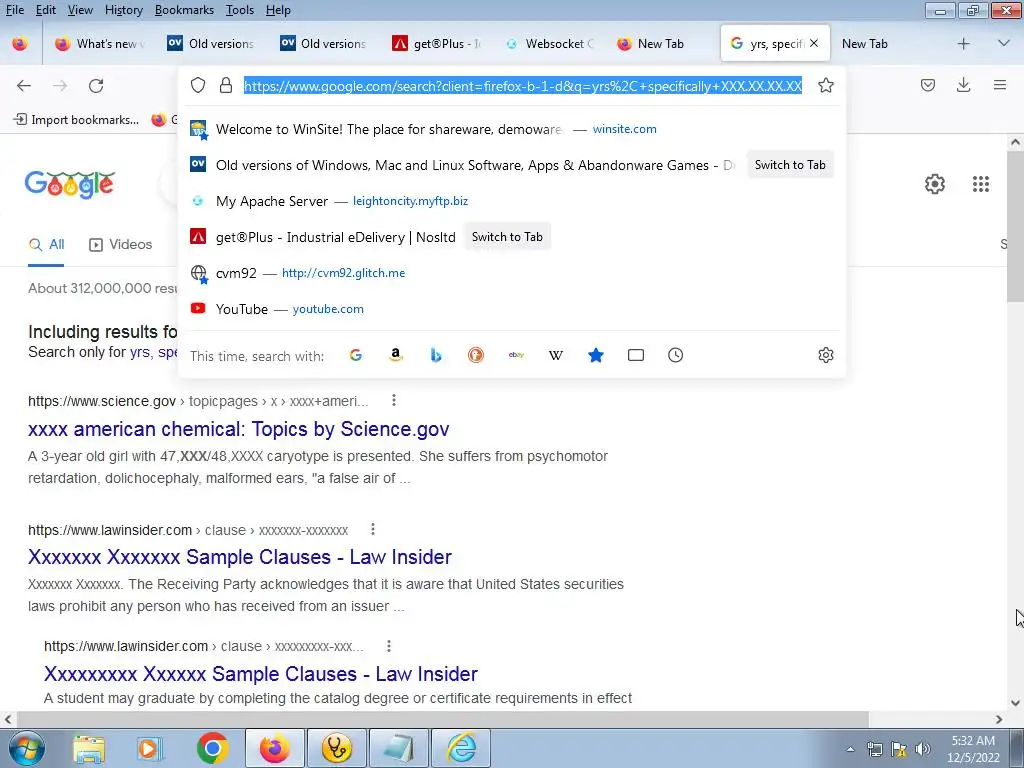Click the horizontal scrollbar at bottom

tap(441, 719)
